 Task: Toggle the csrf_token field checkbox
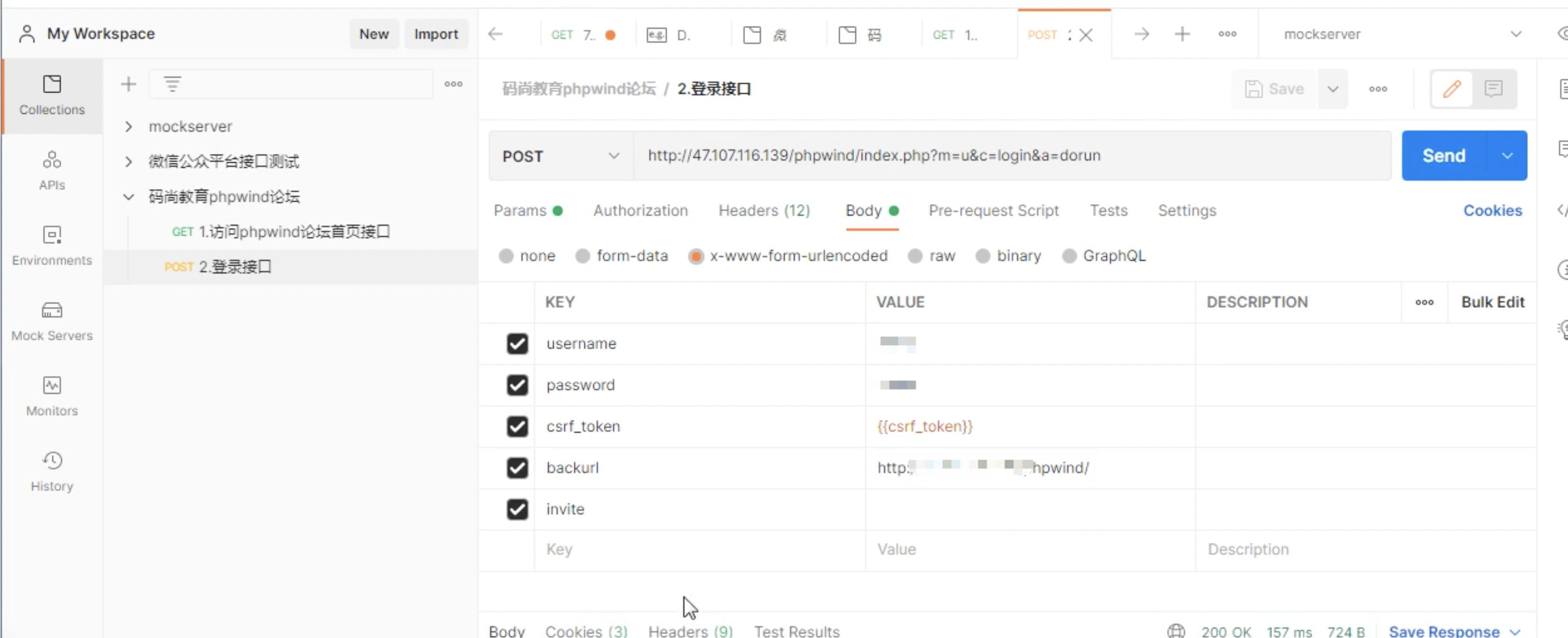[517, 426]
